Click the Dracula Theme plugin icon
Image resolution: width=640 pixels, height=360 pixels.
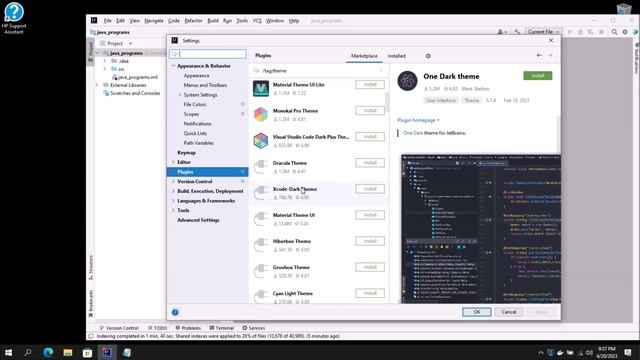pos(261,167)
